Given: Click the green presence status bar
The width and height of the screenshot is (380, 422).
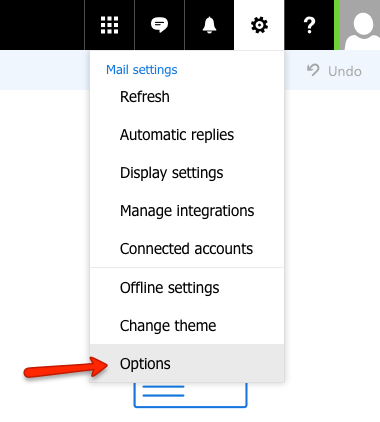Looking at the screenshot, I should [x=337, y=25].
